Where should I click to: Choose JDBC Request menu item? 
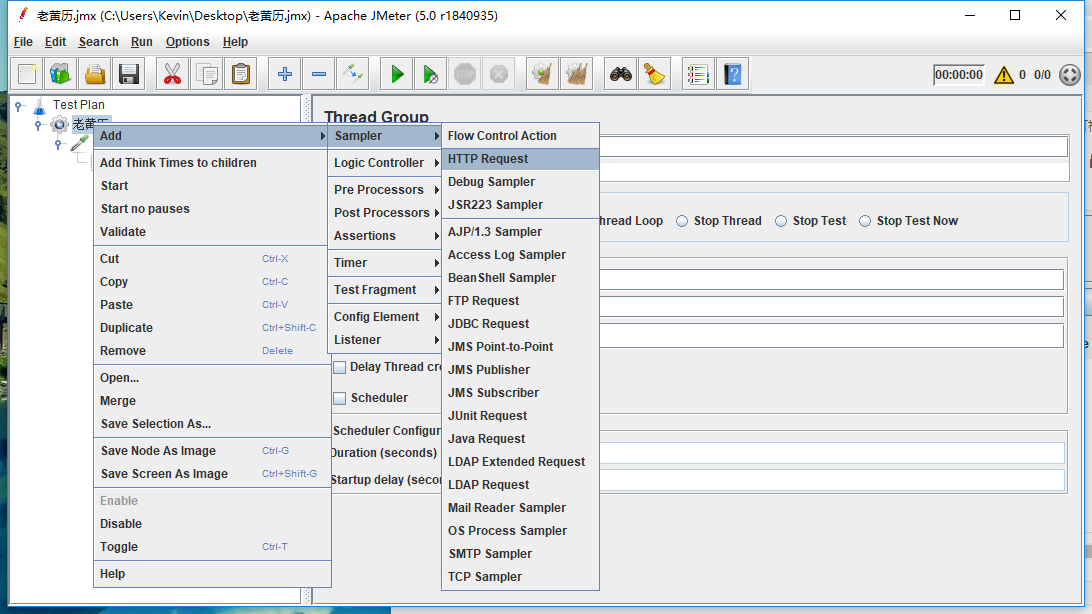[520, 324]
